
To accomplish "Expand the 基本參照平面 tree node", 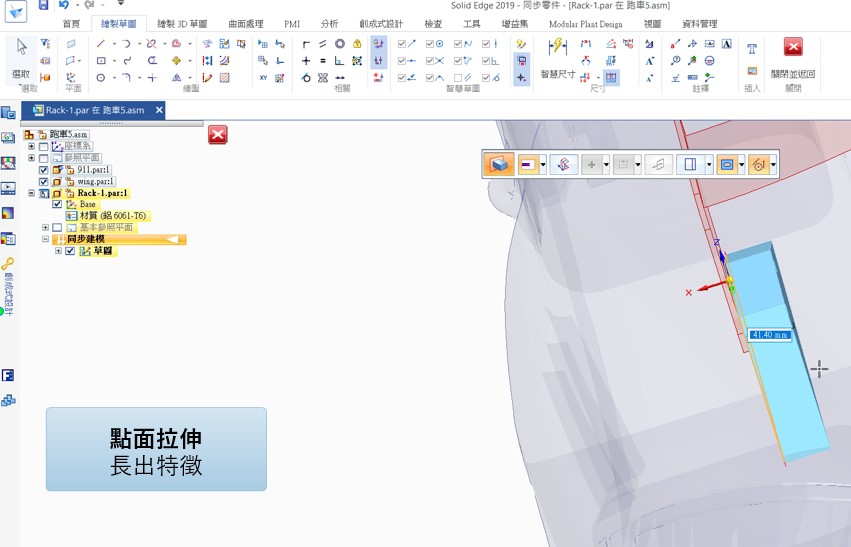I will (x=45, y=227).
